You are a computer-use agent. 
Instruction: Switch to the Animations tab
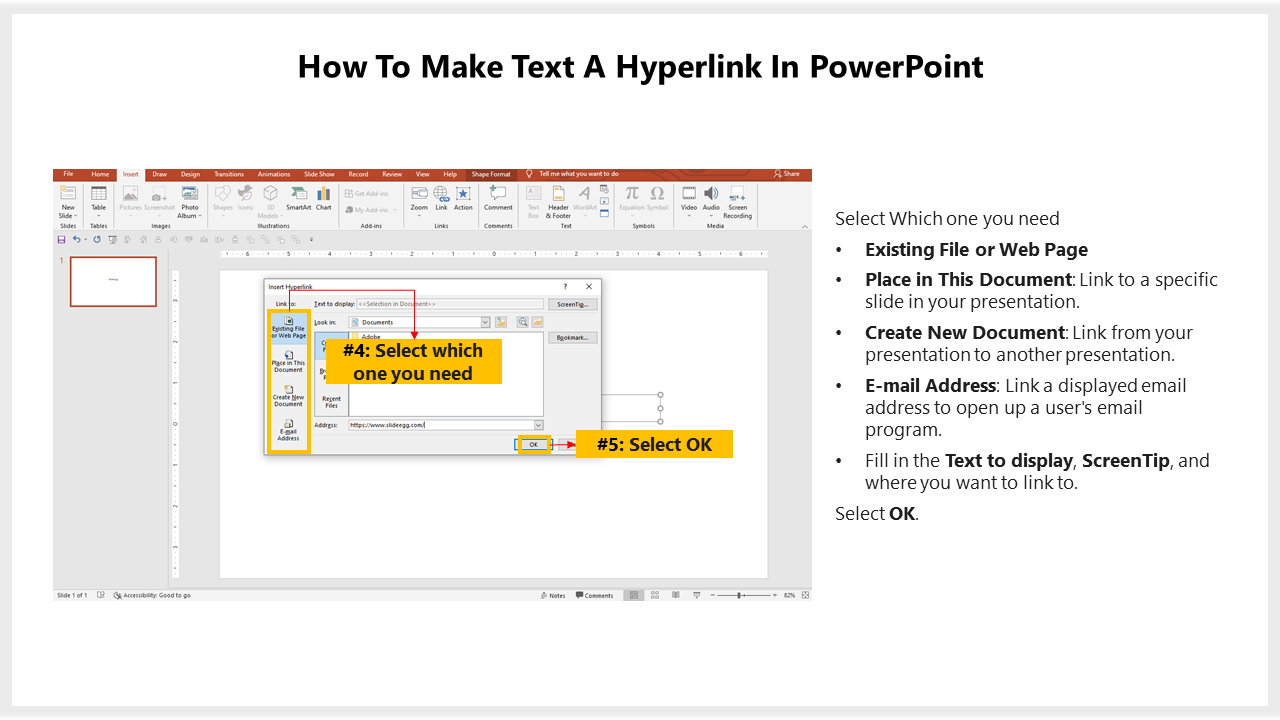pos(274,174)
